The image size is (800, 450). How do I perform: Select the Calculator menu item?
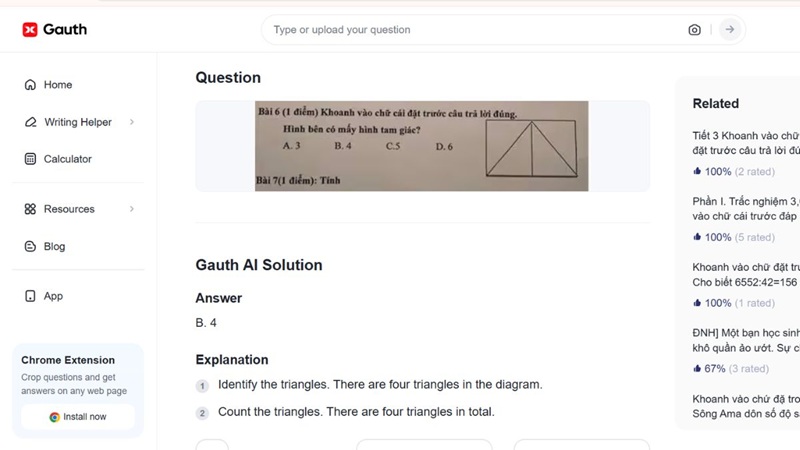coord(67,159)
